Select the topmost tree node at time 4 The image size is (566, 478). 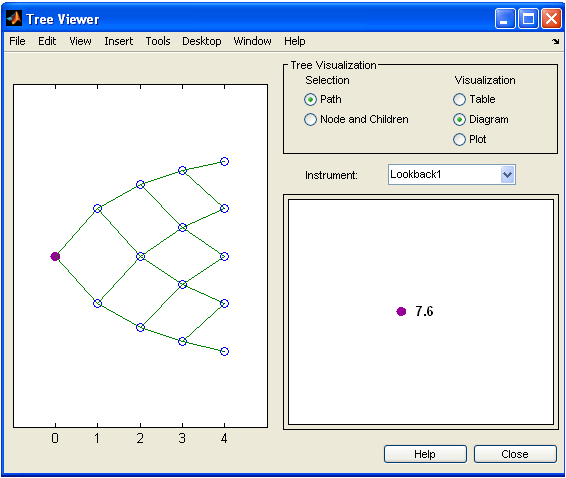click(225, 161)
